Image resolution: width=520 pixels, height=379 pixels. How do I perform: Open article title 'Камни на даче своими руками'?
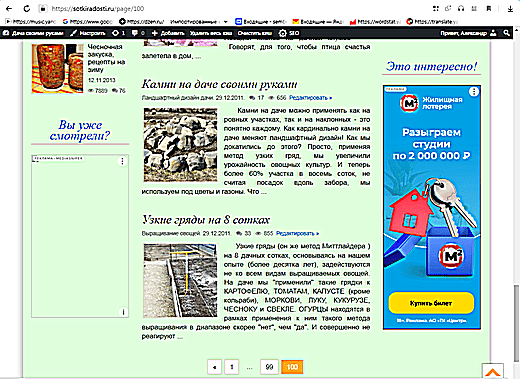pyautogui.click(x=219, y=84)
